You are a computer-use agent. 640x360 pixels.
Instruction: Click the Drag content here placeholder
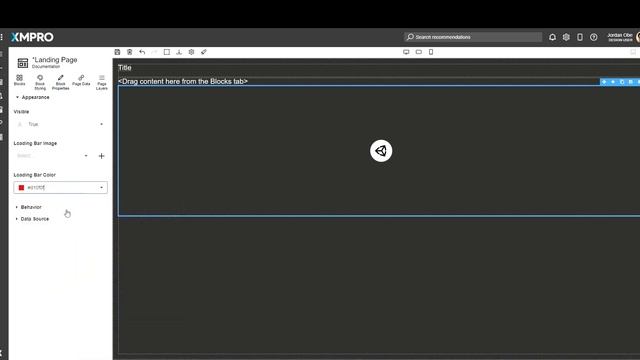point(183,81)
